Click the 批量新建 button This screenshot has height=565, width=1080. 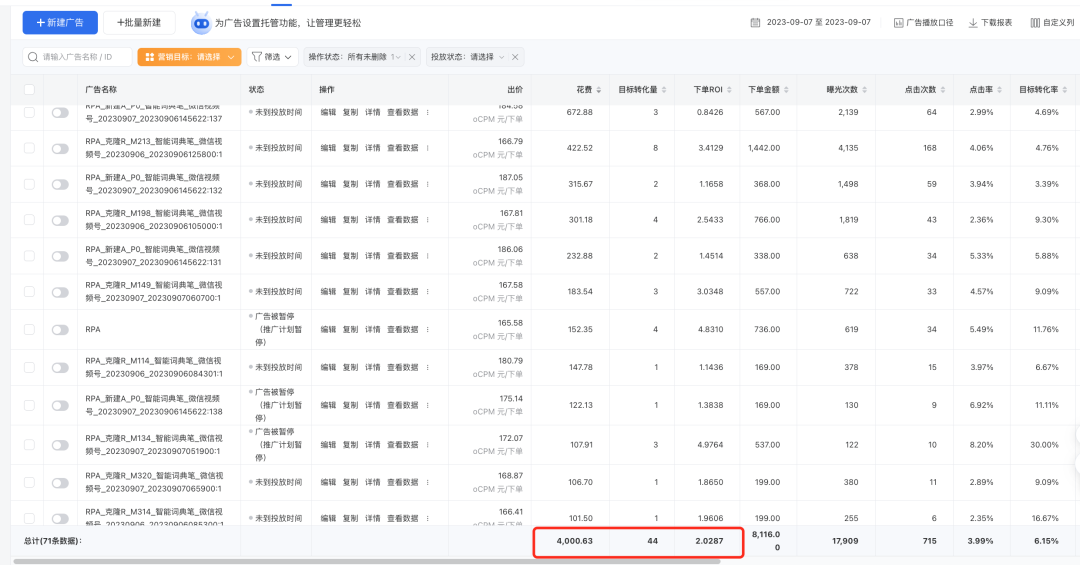(x=139, y=22)
